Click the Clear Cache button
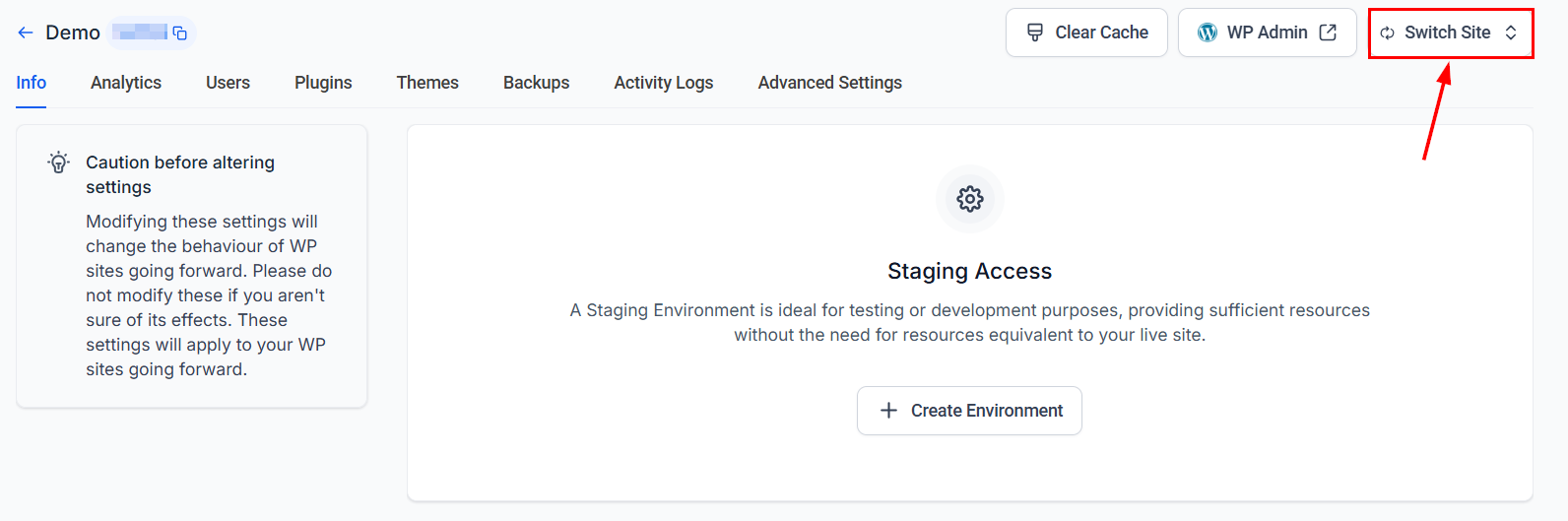The image size is (1568, 521). click(x=1086, y=33)
